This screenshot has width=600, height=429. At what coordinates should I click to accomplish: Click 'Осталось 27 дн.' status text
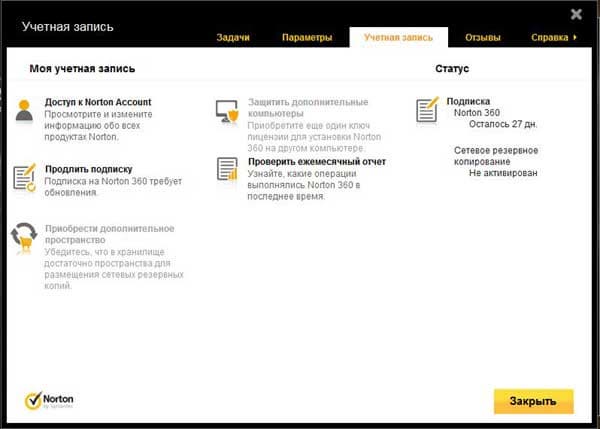pos(503,124)
